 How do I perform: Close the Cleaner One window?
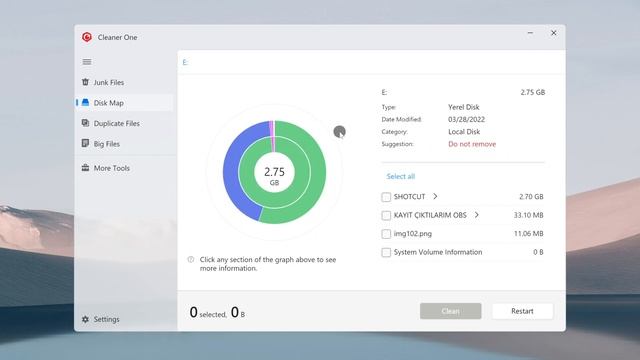pyautogui.click(x=553, y=33)
